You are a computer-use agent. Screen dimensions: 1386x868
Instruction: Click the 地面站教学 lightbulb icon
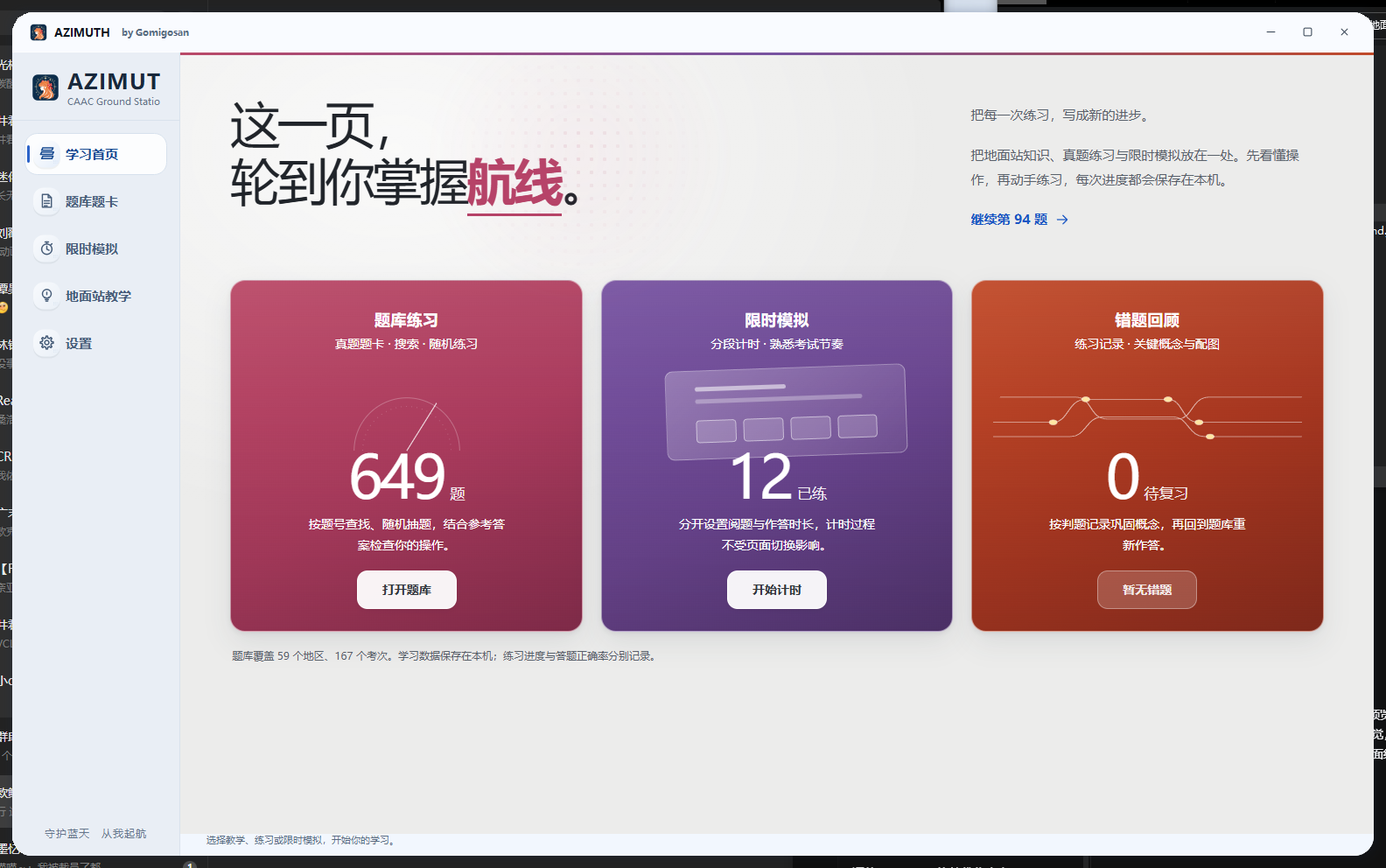47,296
